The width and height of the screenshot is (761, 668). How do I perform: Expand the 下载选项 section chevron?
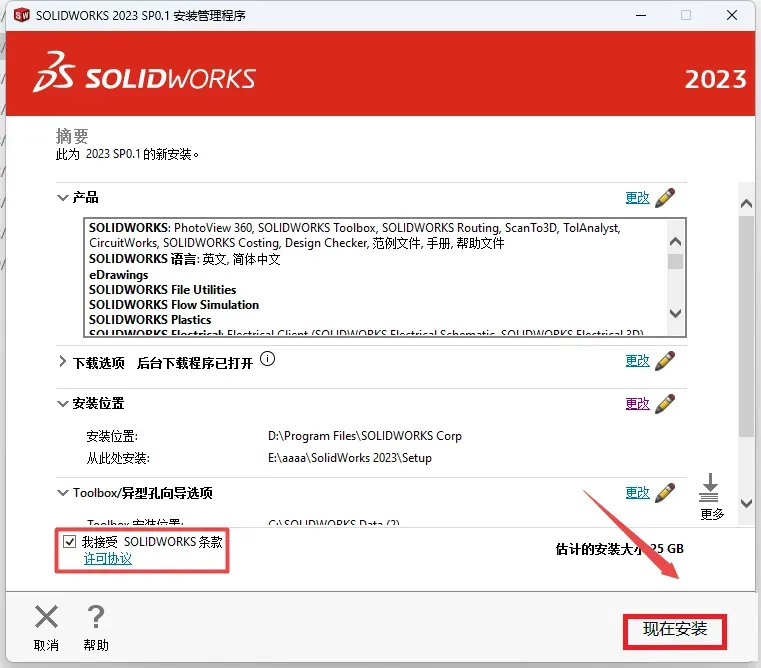point(62,361)
